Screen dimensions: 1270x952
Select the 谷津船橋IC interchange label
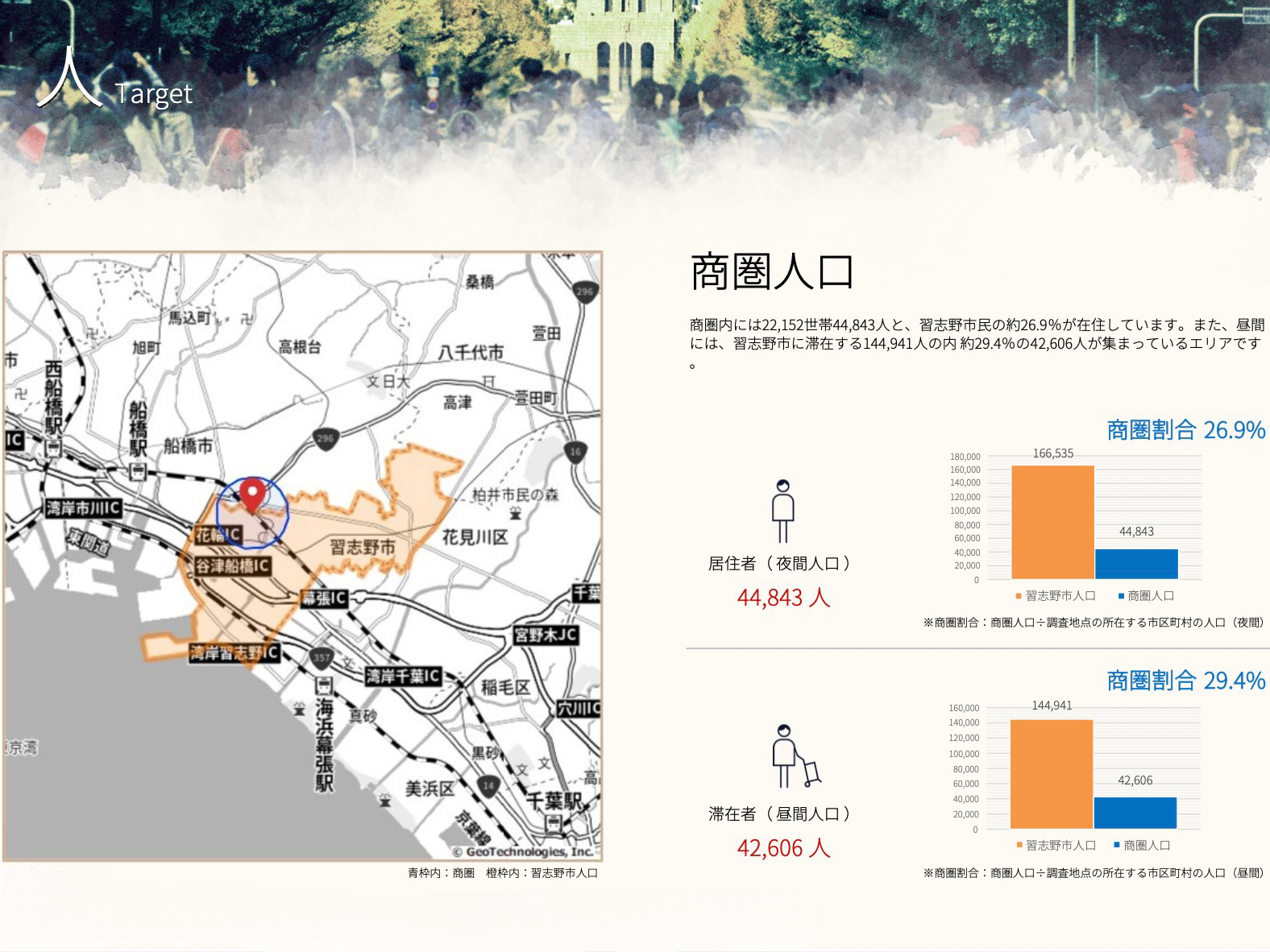pyautogui.click(x=233, y=566)
